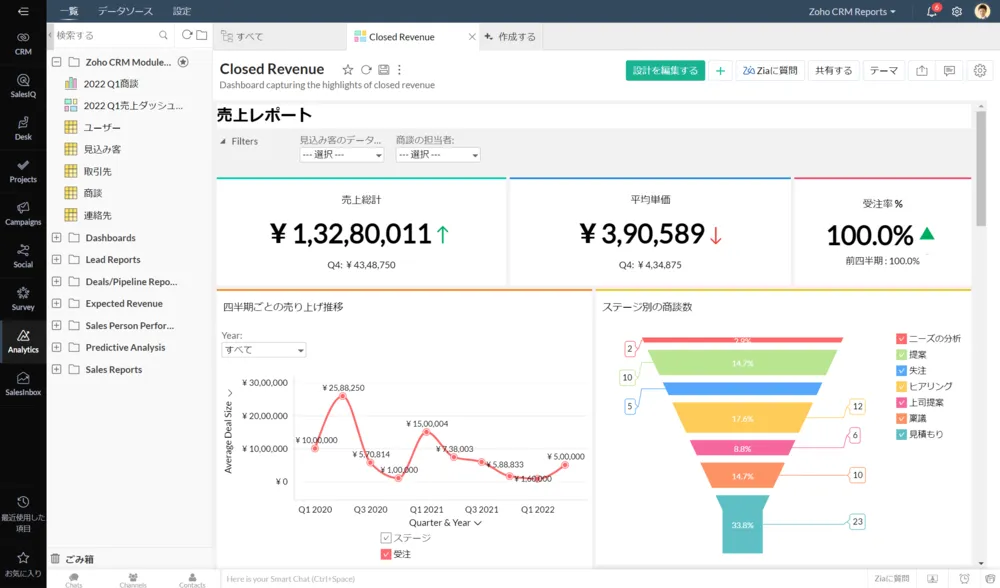The image size is (1000, 588).
Task: Open Projects in the sidebar
Action: tap(23, 171)
